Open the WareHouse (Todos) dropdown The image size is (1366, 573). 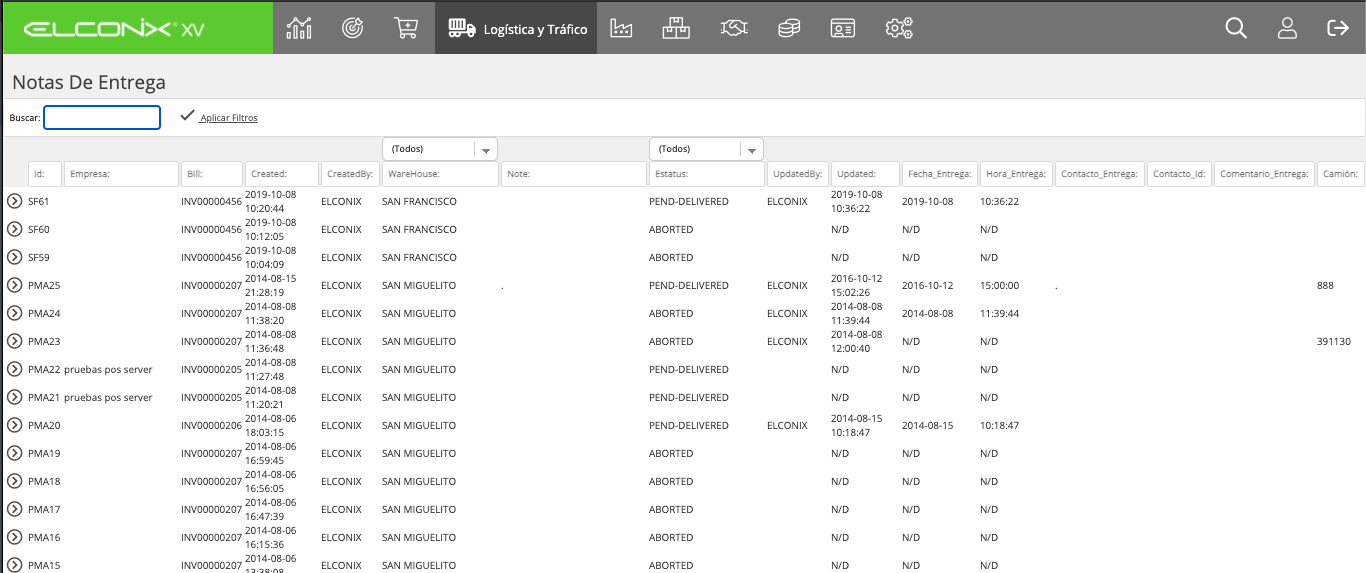click(440, 149)
